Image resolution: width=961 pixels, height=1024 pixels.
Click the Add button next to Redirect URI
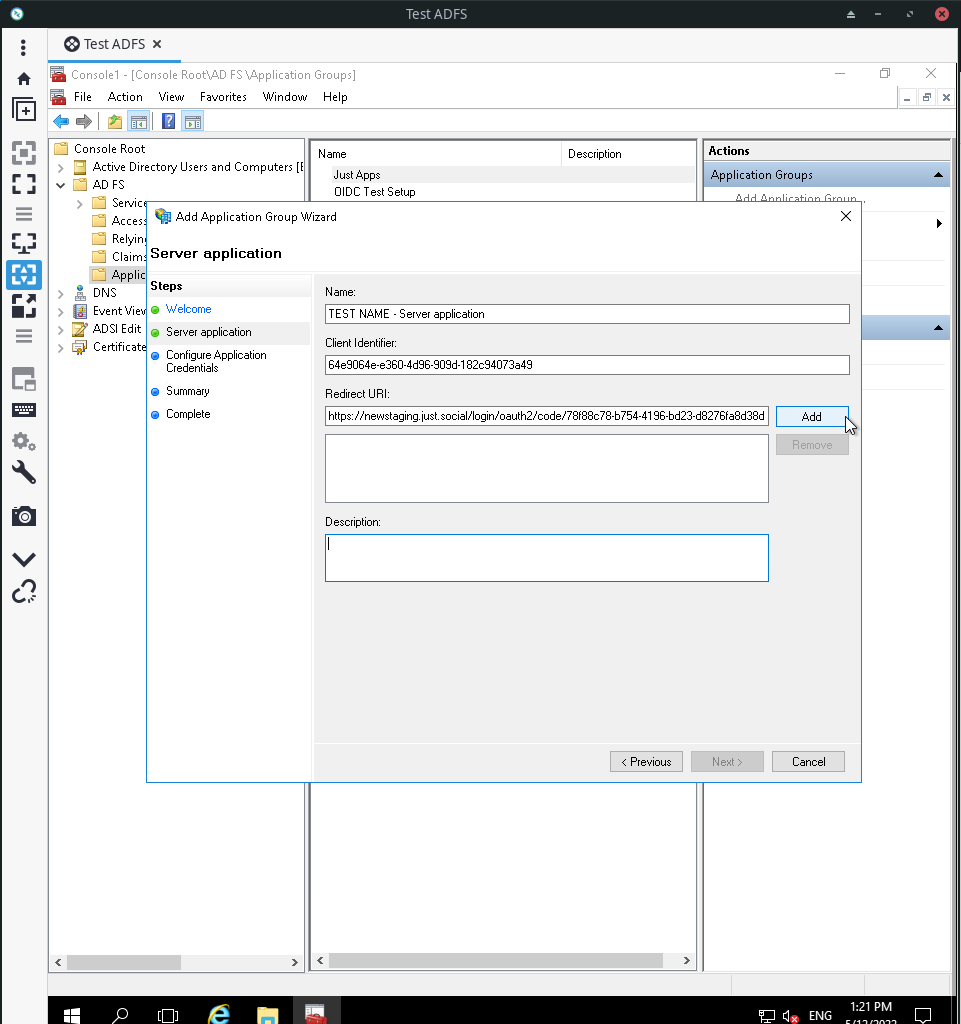coord(812,416)
